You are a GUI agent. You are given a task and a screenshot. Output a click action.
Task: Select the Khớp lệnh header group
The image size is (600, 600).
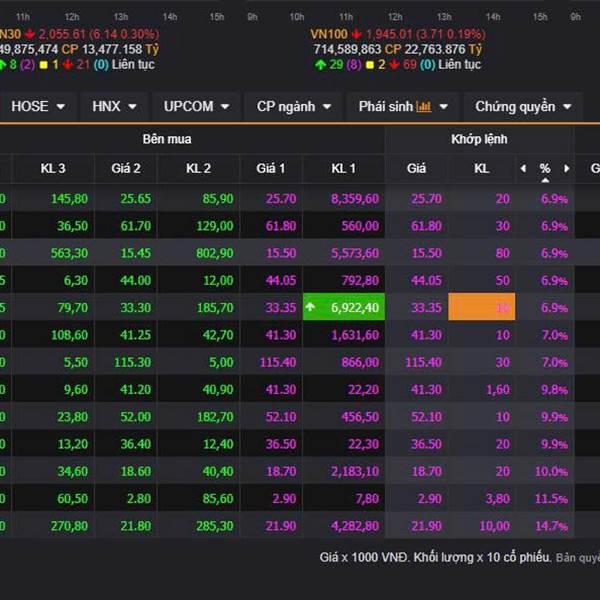[479, 139]
